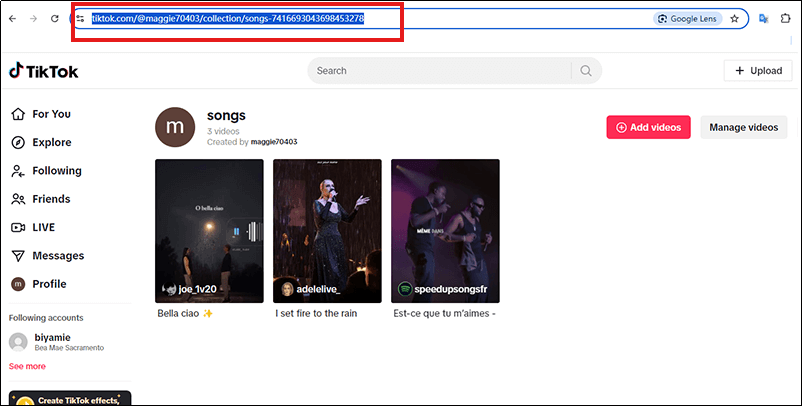Click the I set fire to the rain caption
Image resolution: width=803 pixels, height=407 pixels.
316,313
